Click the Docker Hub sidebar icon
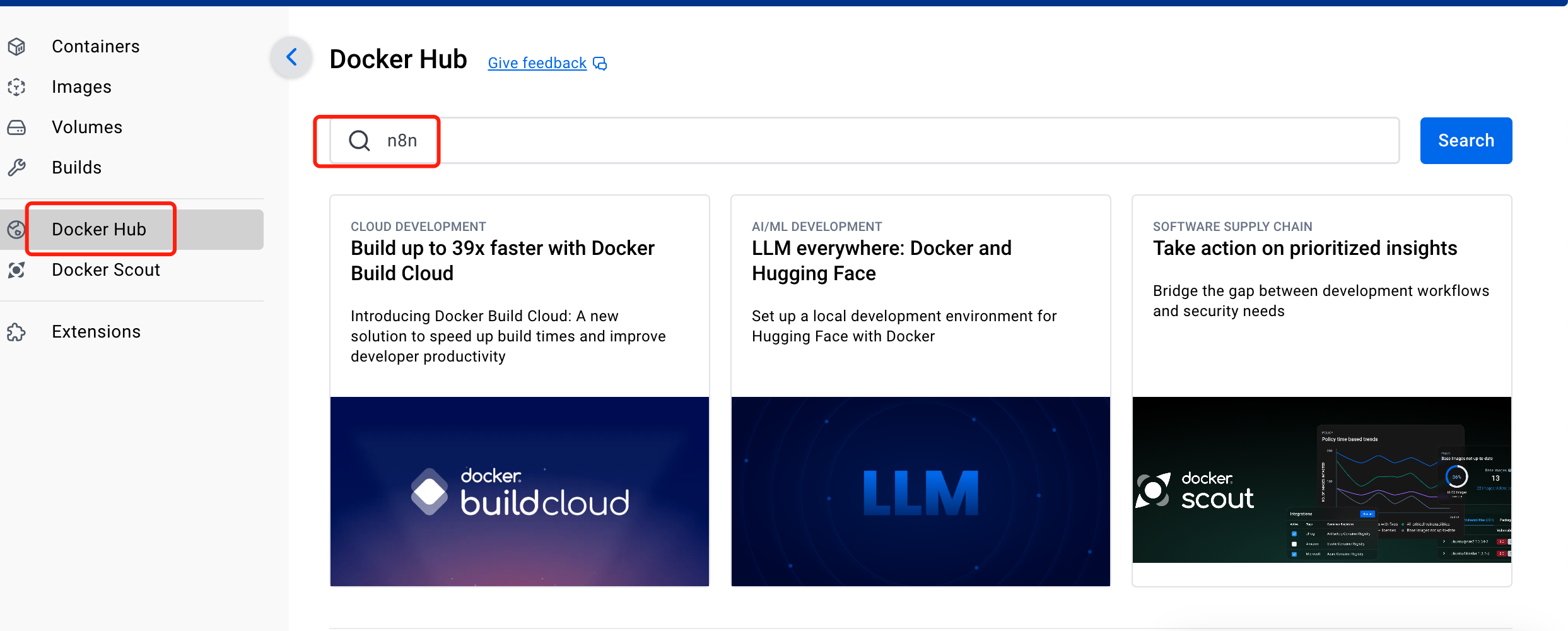This screenshot has height=631, width=1568. 15,230
